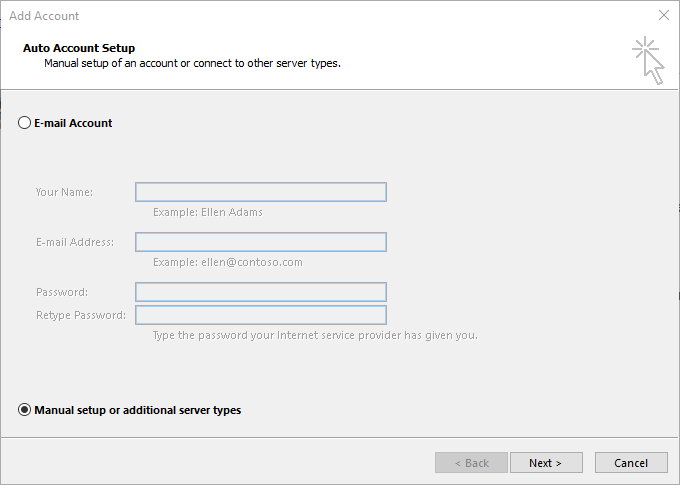Viewport: 680px width, 485px height.
Task: Click the "Your Name:" label
Action: pos(65,192)
